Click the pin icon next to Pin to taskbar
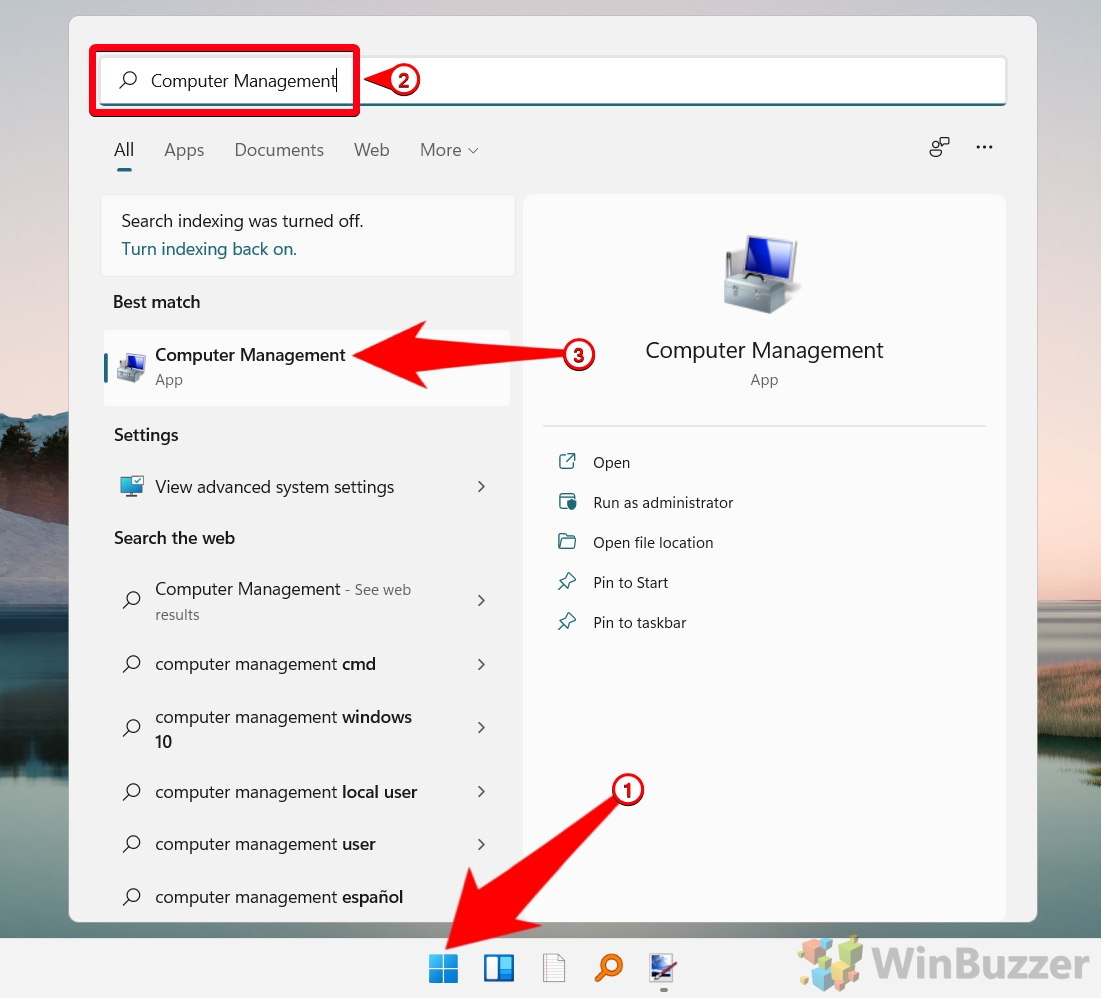Viewport: 1101px width, 998px height. [567, 622]
